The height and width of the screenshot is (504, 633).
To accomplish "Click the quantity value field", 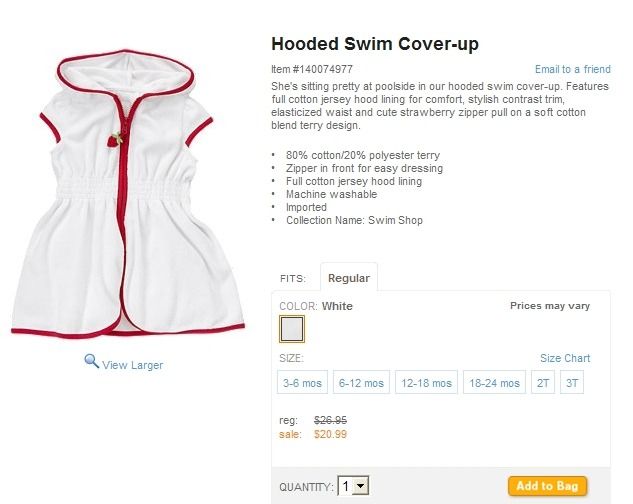I will point(346,486).
